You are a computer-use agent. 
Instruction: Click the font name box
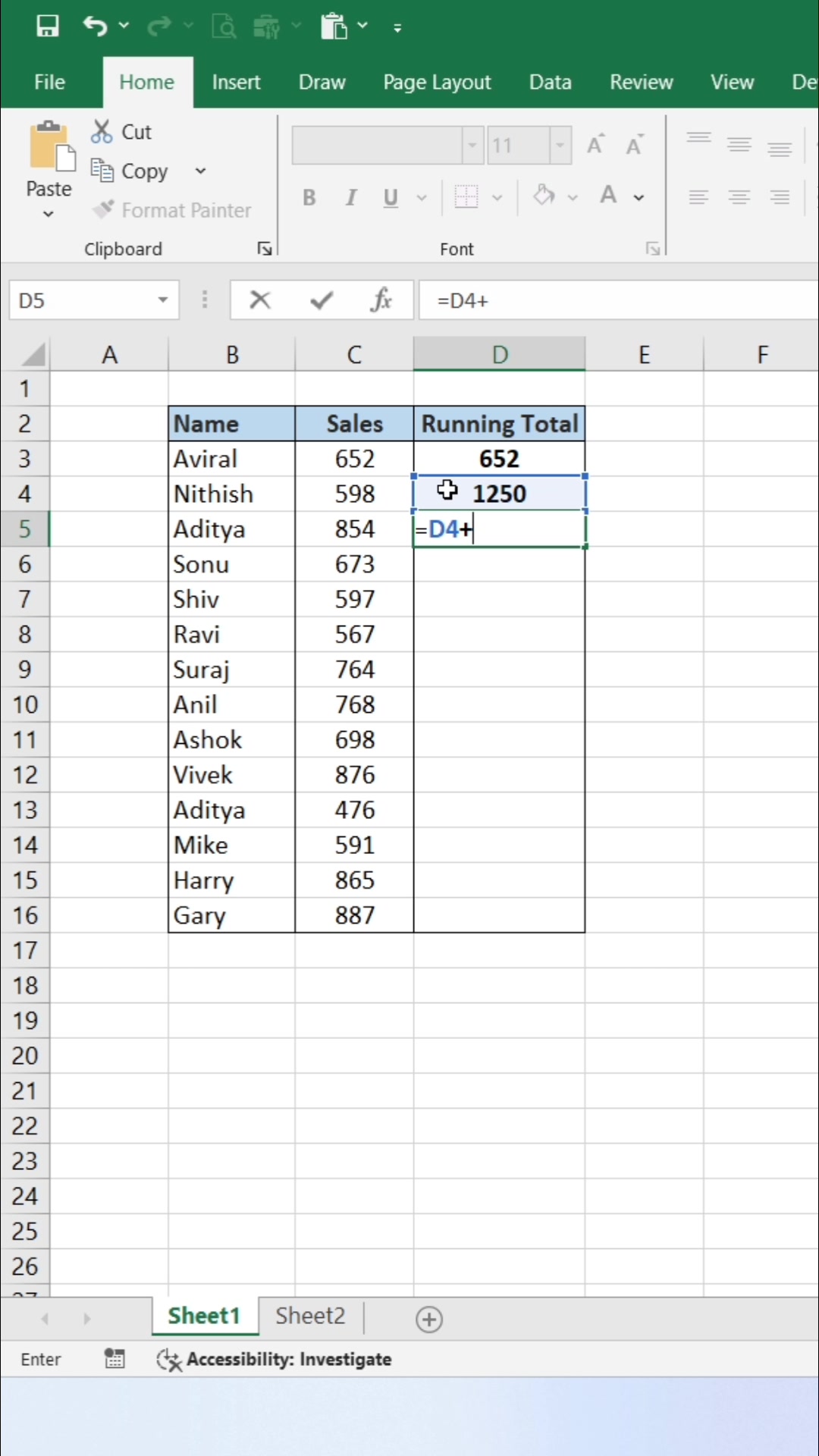point(378,145)
